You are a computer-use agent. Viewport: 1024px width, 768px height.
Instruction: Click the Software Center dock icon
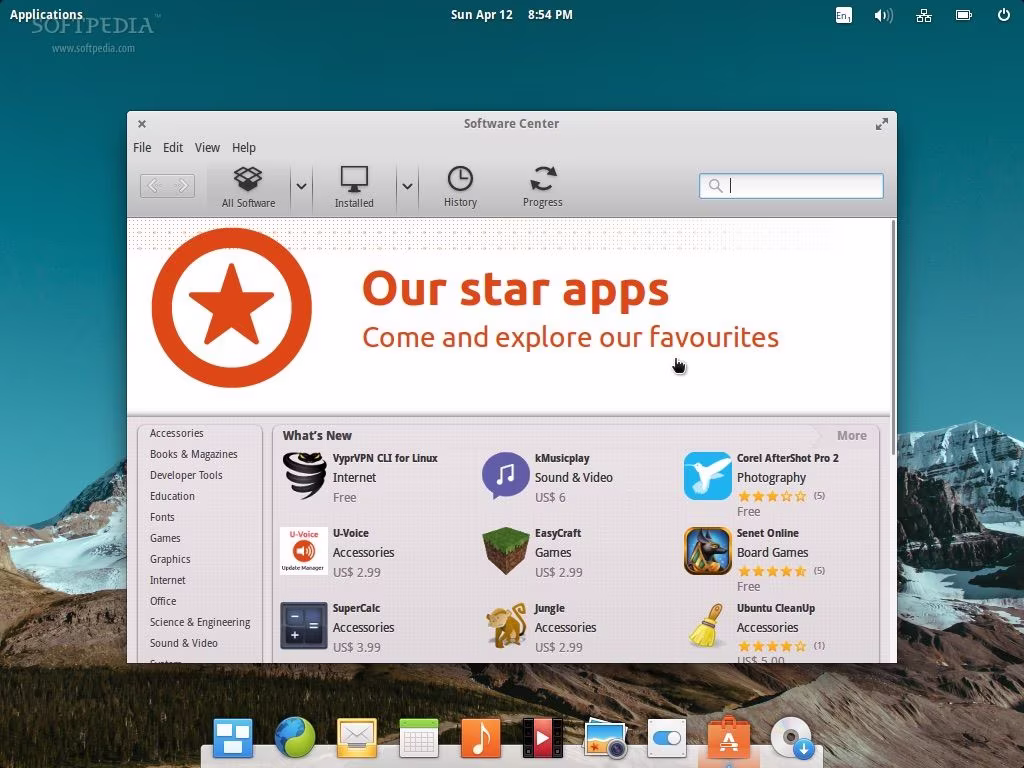click(x=729, y=738)
